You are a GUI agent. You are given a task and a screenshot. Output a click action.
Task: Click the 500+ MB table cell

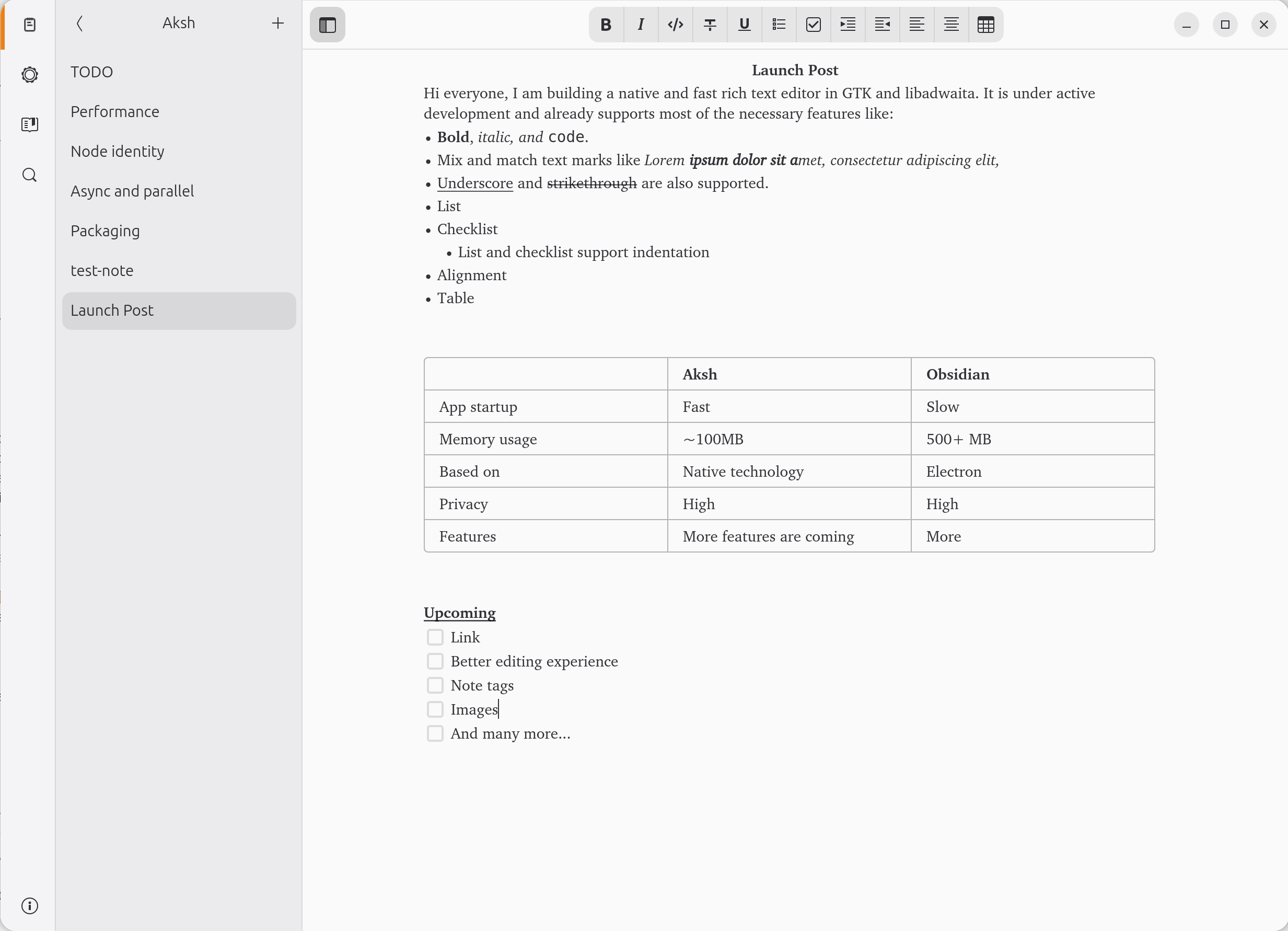coord(1032,439)
